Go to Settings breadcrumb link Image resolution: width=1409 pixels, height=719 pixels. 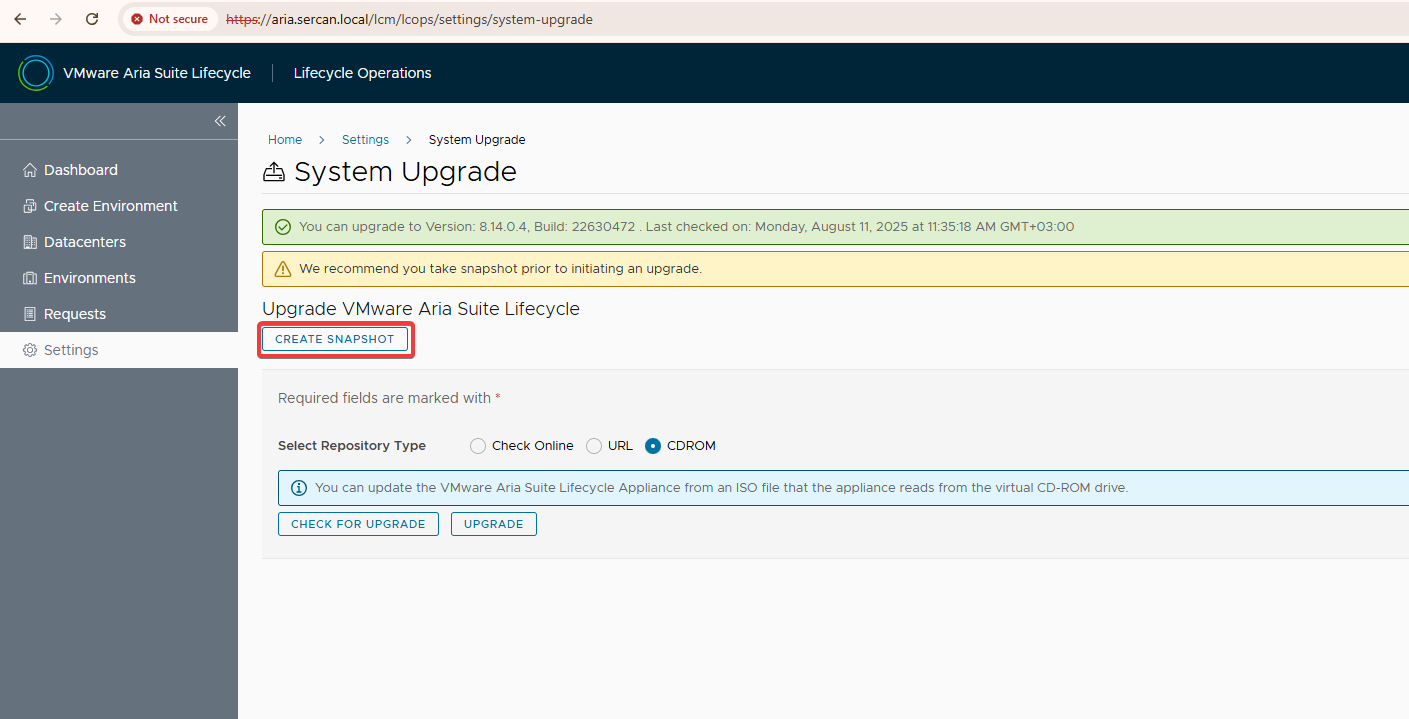coord(365,140)
